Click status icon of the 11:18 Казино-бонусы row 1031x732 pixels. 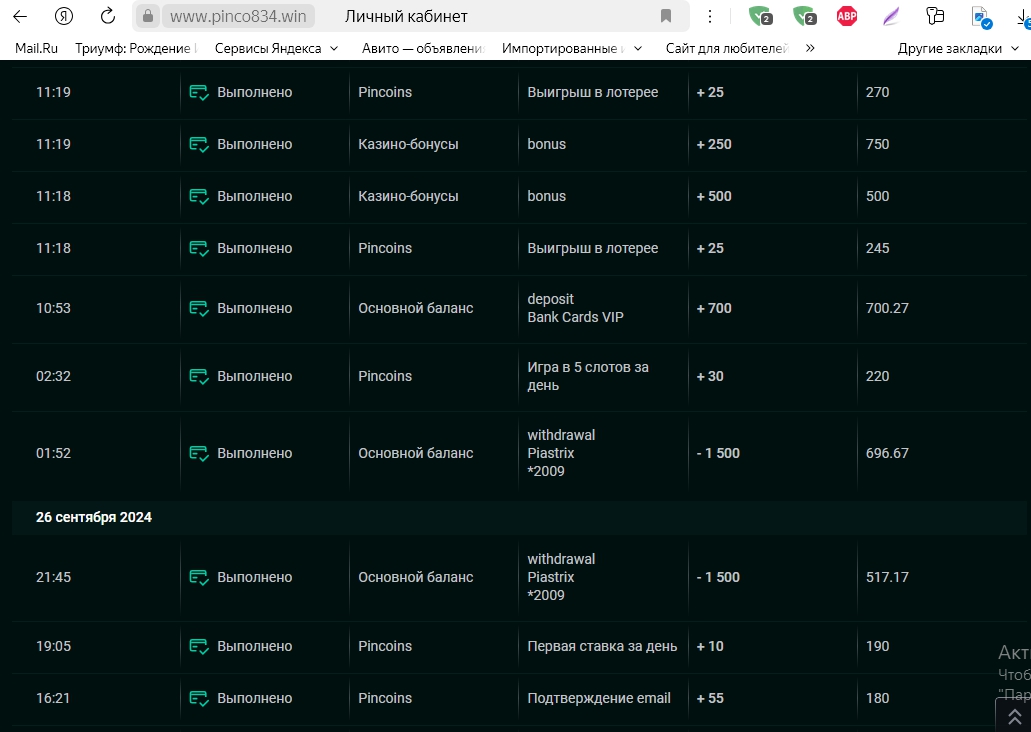coord(199,197)
